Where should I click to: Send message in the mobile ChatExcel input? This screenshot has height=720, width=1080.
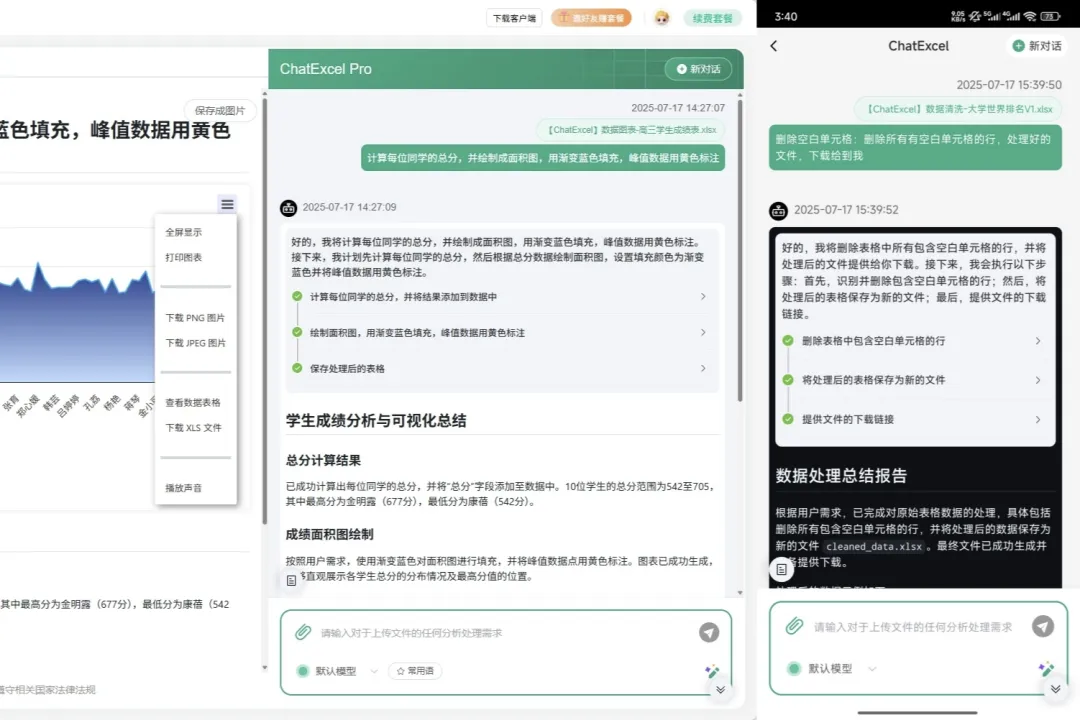point(1043,626)
